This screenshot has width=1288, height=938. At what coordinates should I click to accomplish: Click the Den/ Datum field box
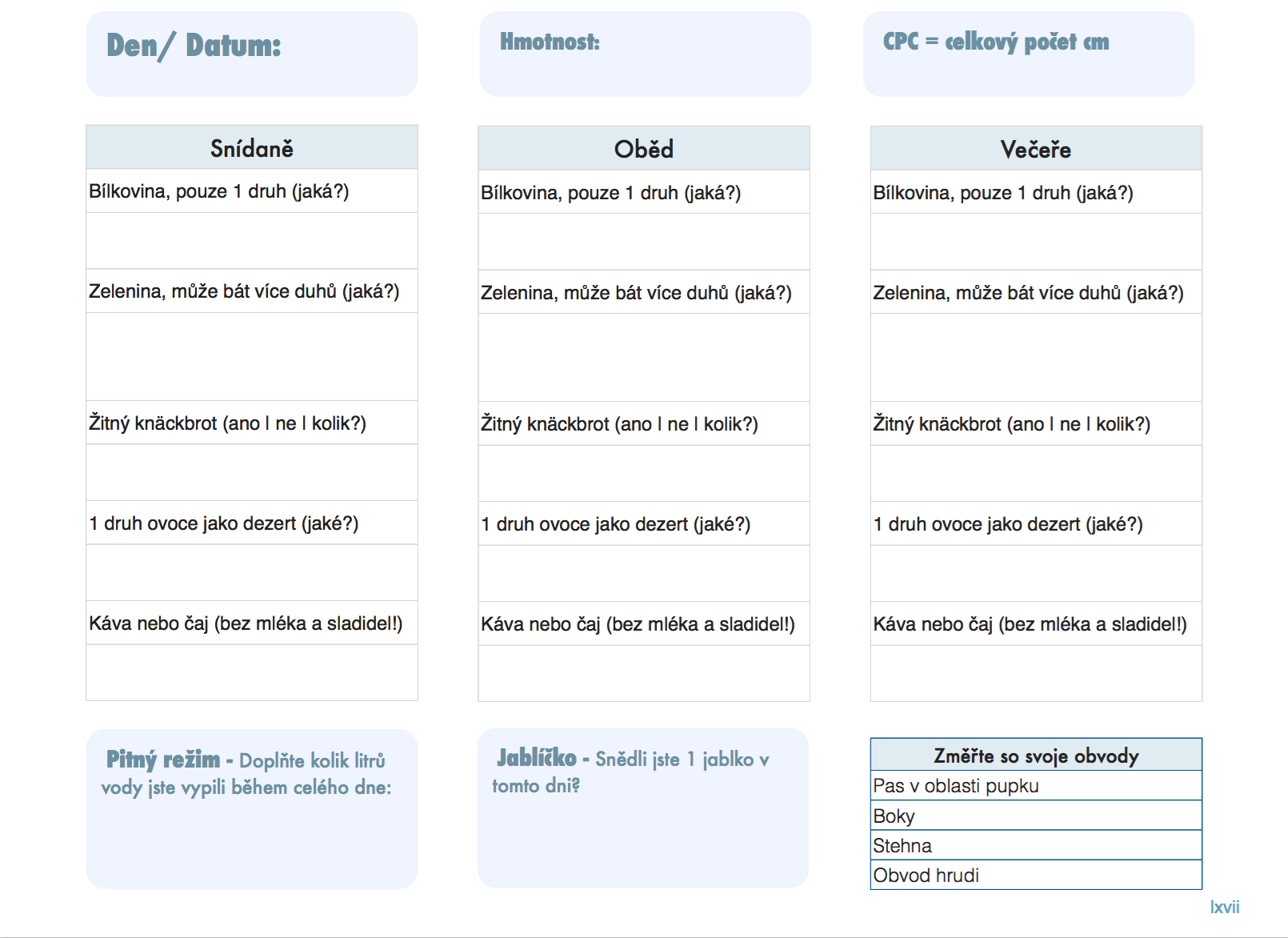[x=252, y=54]
